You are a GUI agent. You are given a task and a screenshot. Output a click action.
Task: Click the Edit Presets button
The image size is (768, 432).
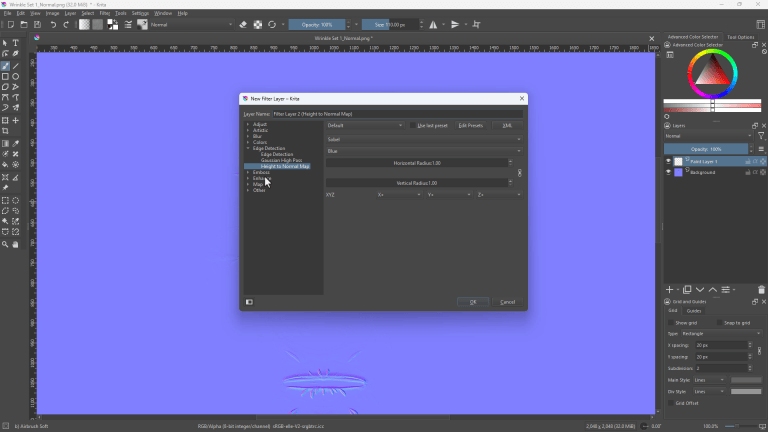point(471,125)
